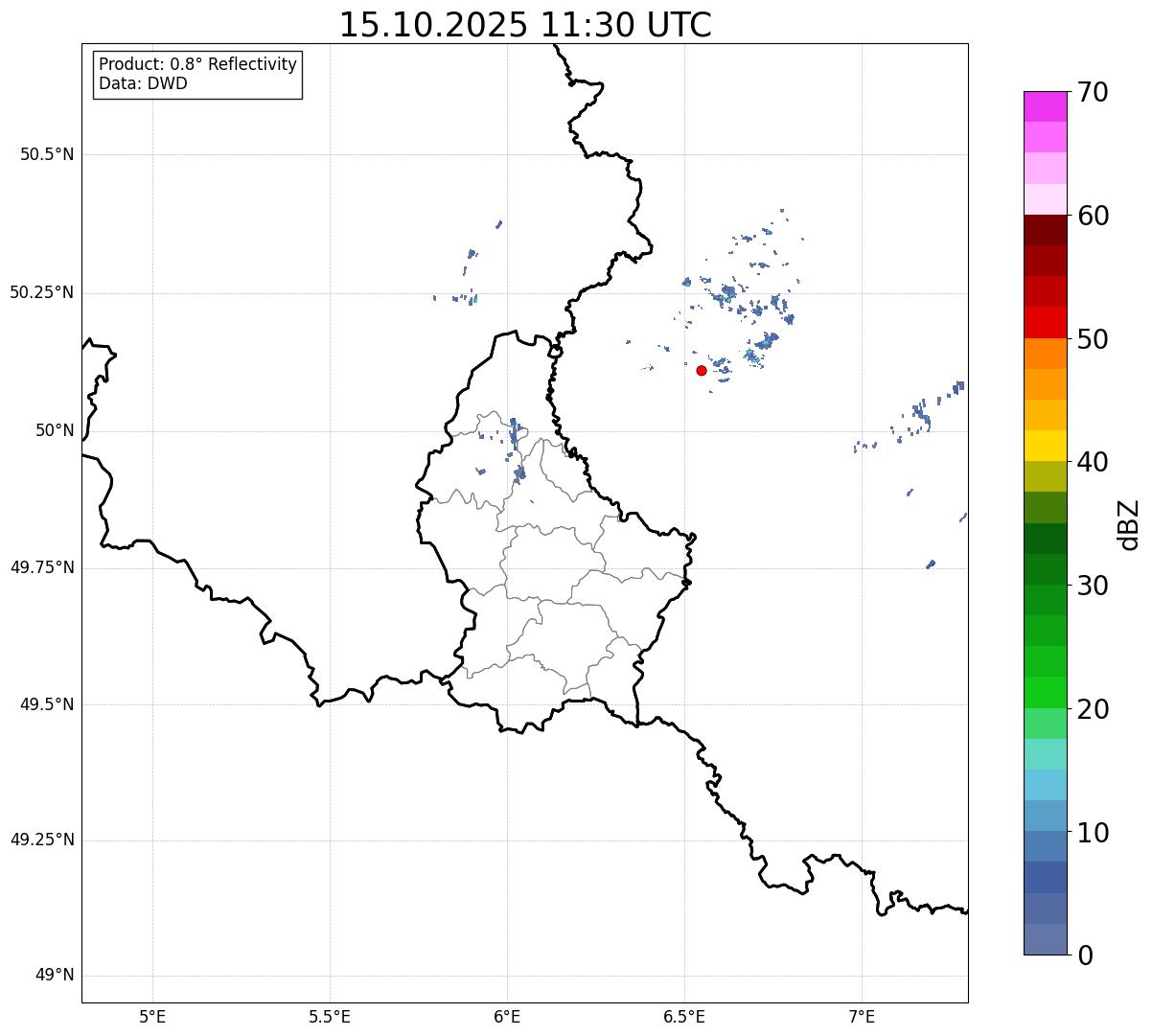This screenshot has height=1036, width=1152.
Task: Click the colorbar tick label 40
Action: [x=1093, y=462]
